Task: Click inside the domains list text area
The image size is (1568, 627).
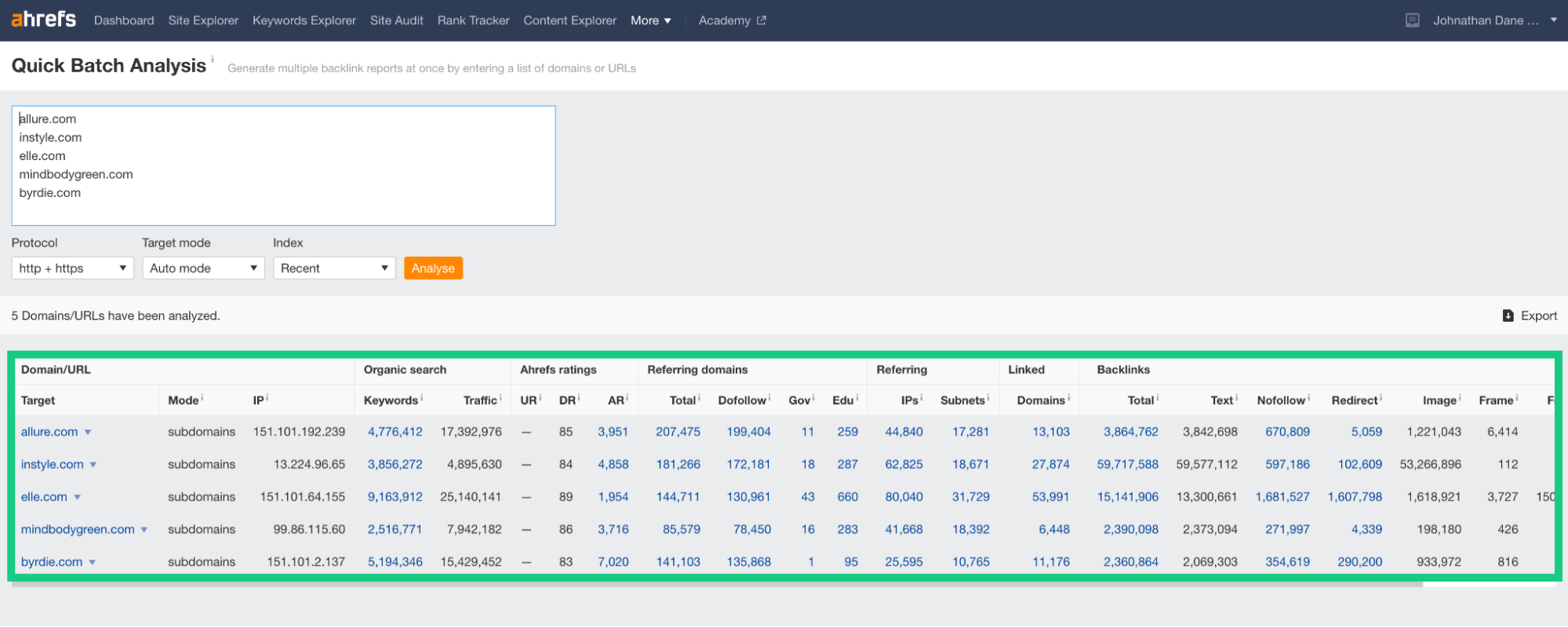Action: click(283, 166)
